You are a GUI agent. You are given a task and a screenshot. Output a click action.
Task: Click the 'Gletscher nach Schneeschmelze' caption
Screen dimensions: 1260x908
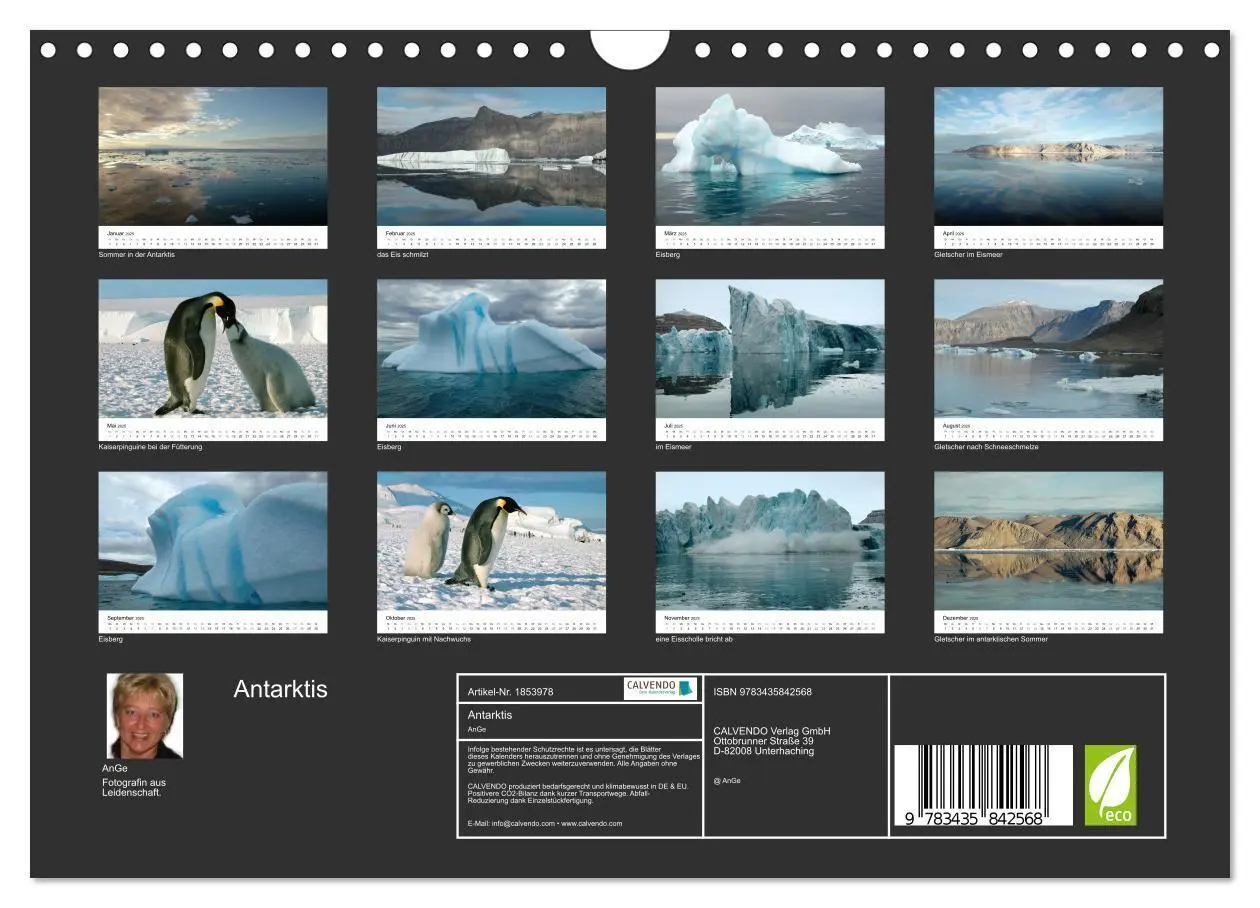click(x=986, y=447)
